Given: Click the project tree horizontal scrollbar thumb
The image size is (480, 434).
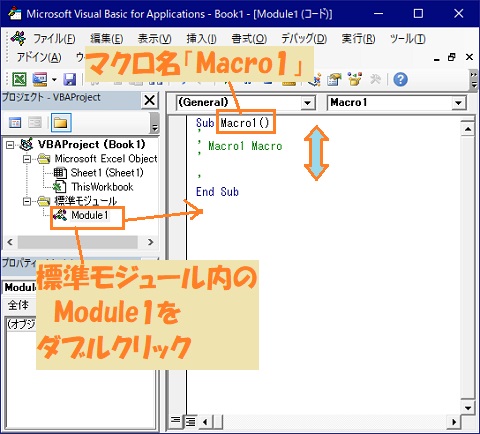Looking at the screenshot, I should pyautogui.click(x=77, y=242).
